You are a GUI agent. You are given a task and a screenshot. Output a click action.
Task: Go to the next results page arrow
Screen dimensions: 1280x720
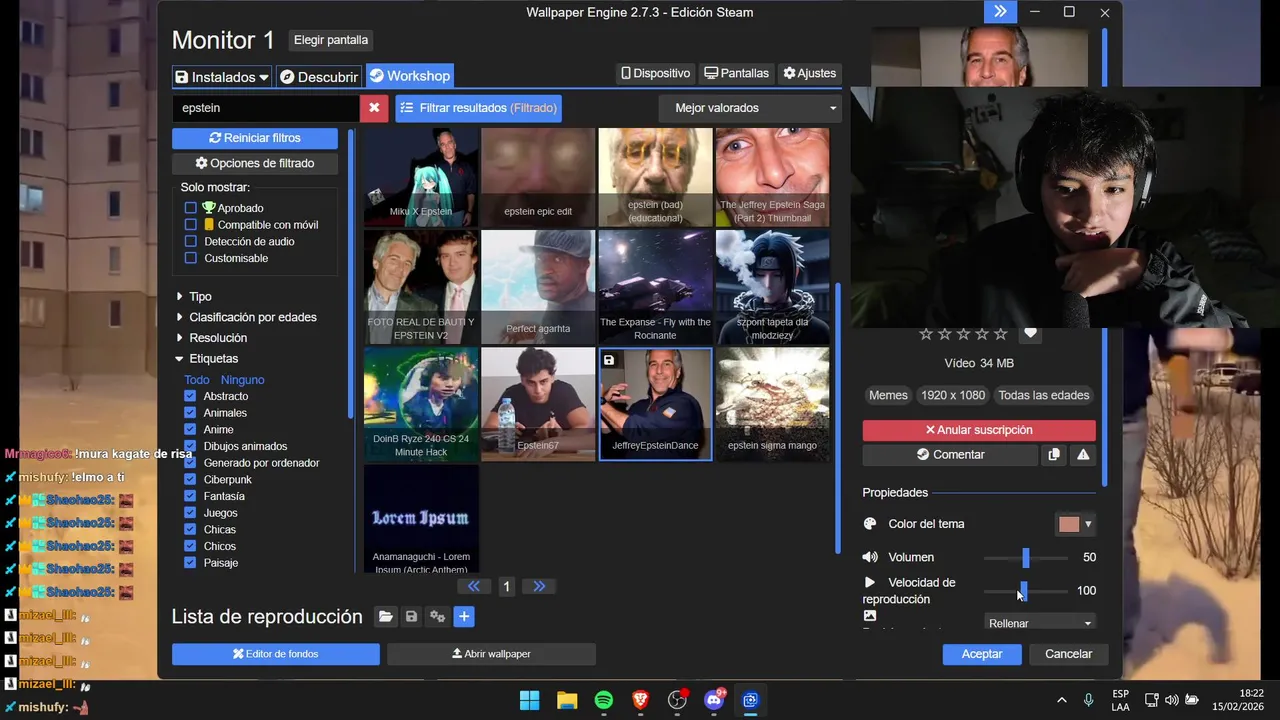539,586
